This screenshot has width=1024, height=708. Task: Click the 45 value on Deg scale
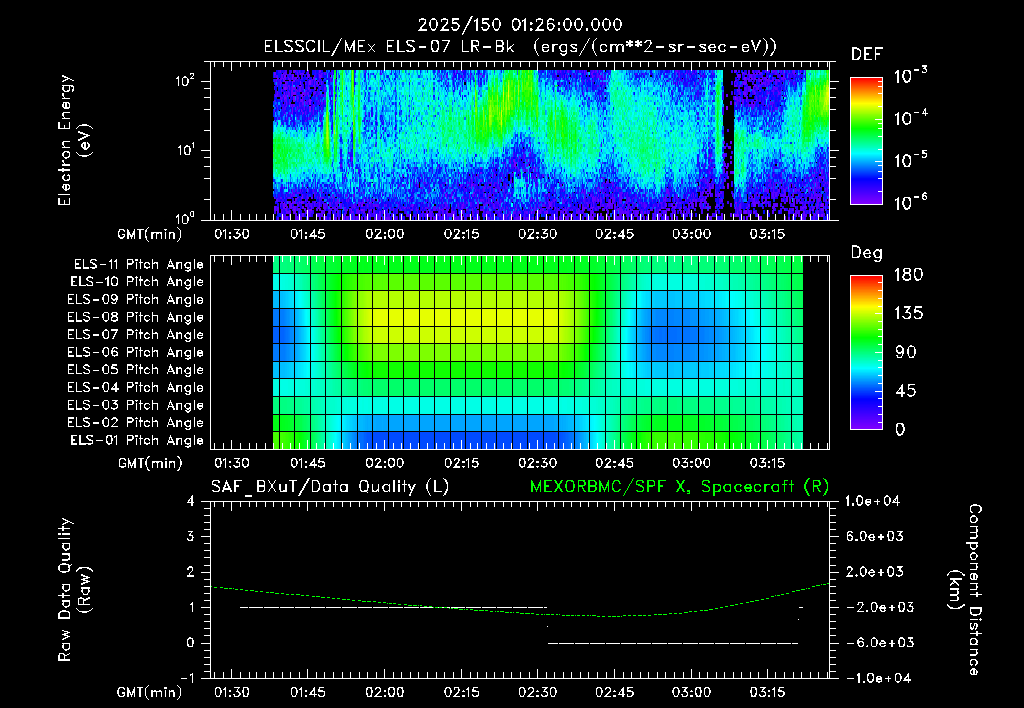[x=904, y=391]
